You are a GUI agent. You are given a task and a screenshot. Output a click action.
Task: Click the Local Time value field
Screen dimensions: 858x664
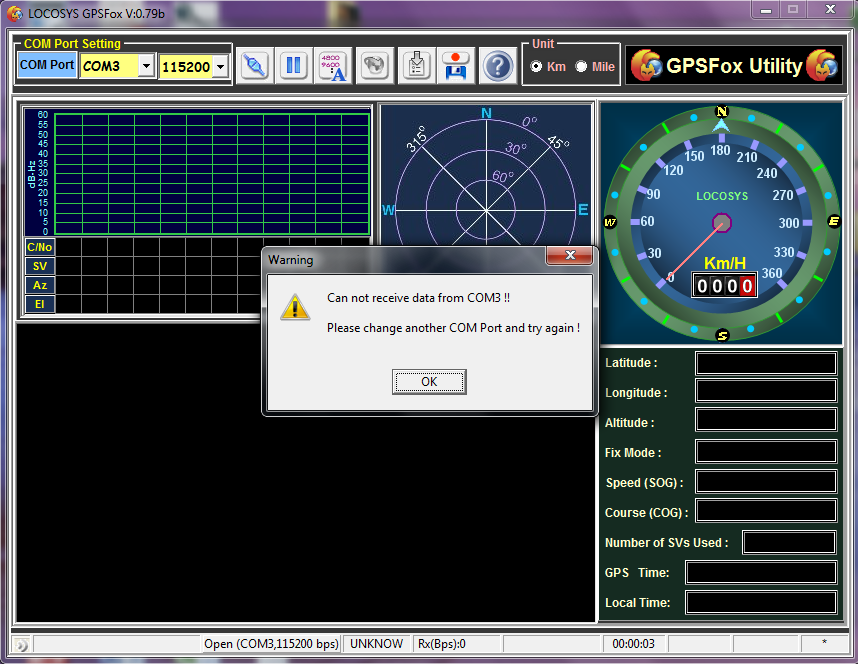[x=761, y=602]
